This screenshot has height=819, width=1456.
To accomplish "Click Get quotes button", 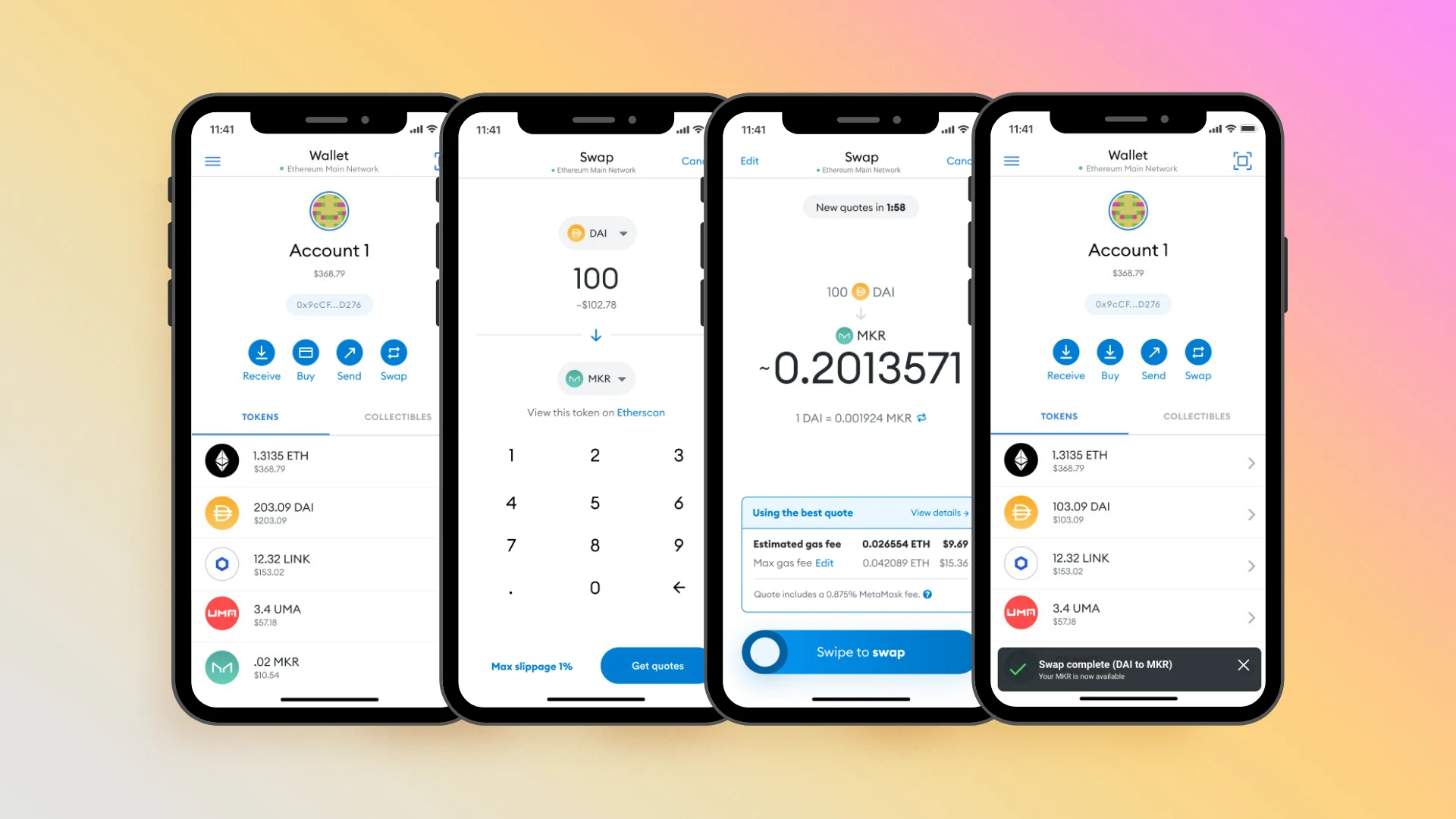I will click(x=655, y=665).
